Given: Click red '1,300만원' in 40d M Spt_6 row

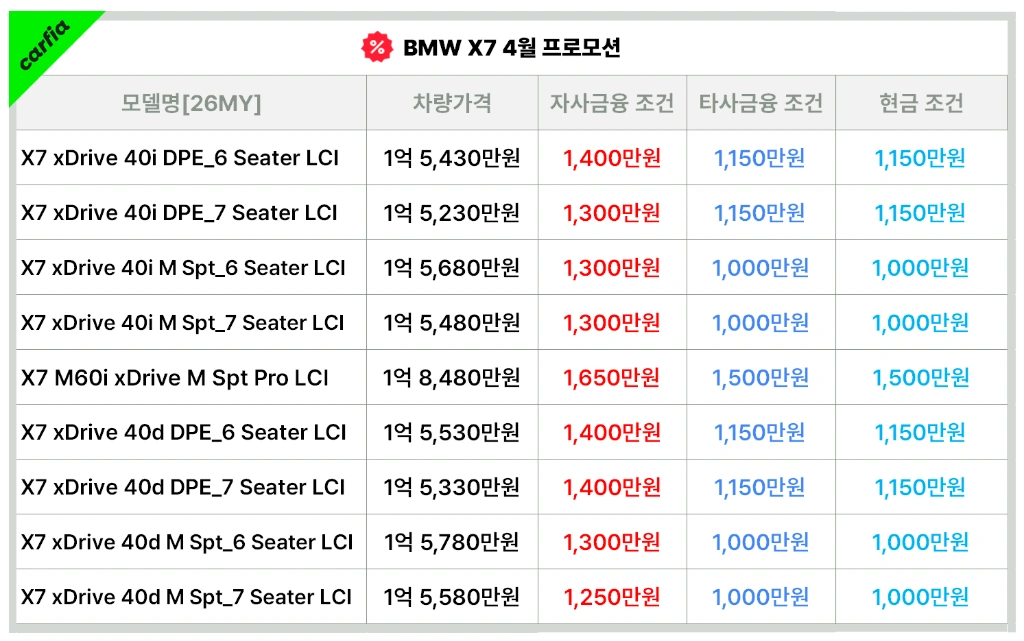Looking at the screenshot, I should coord(612,542).
